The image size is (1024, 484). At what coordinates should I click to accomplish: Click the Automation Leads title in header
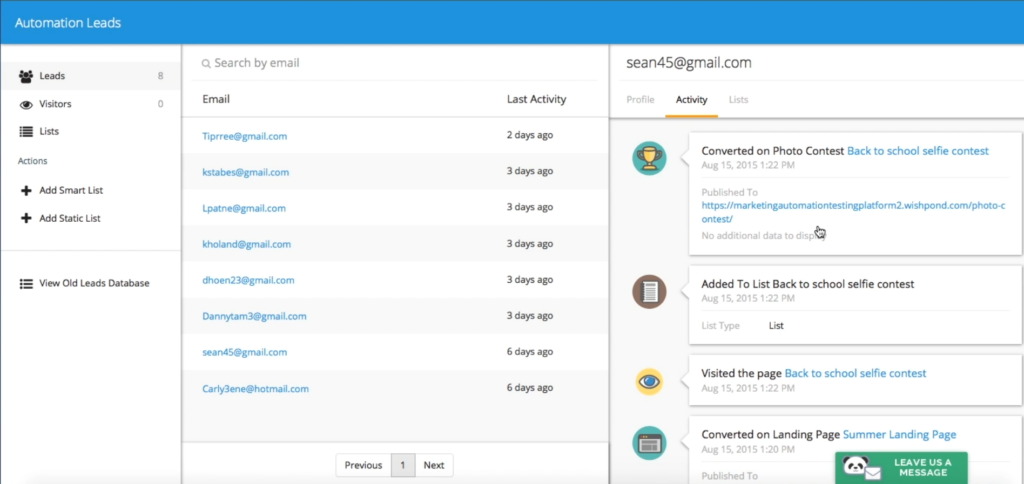tap(68, 23)
